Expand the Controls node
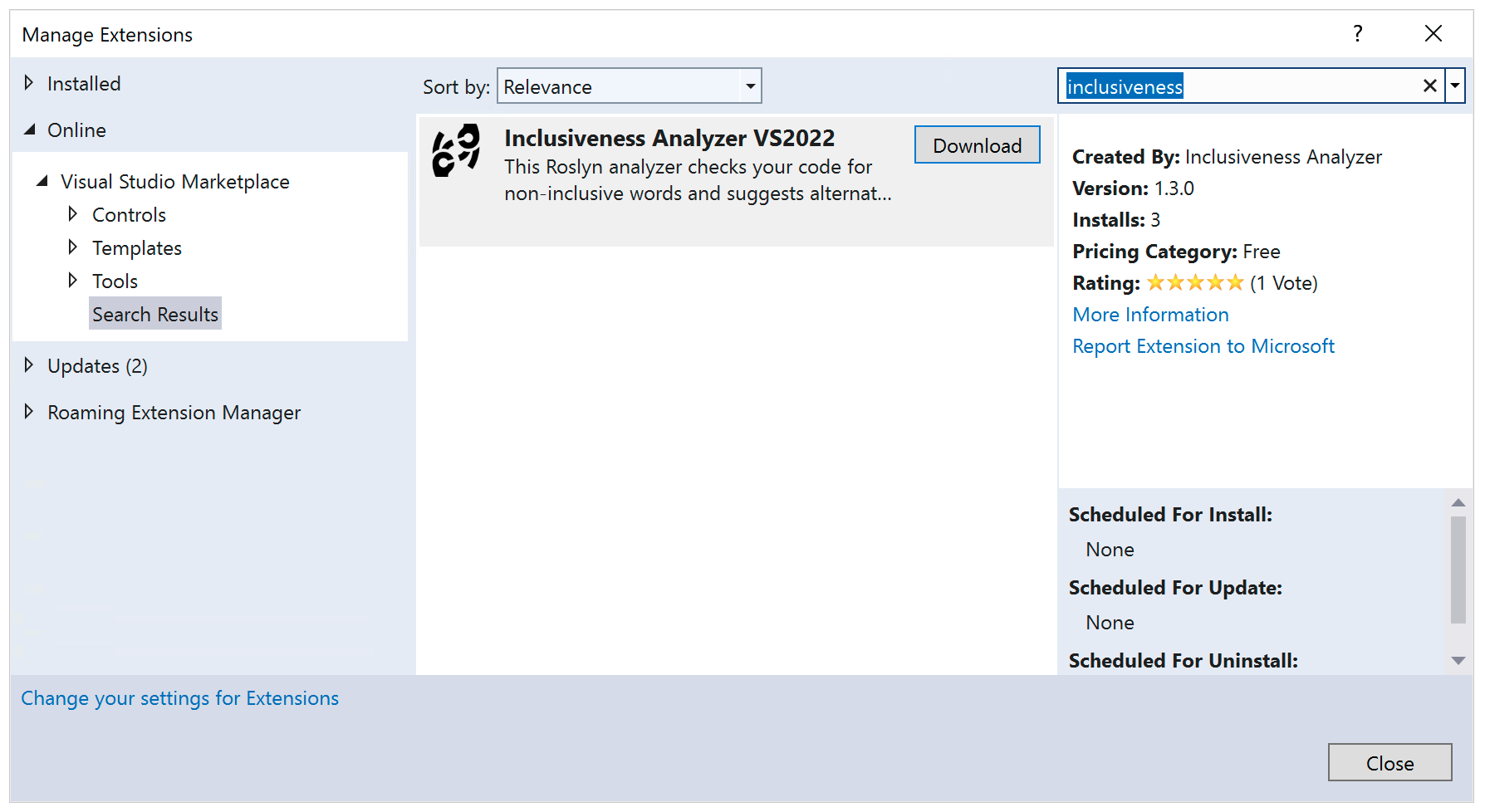This screenshot has height=812, width=1485. [x=73, y=214]
